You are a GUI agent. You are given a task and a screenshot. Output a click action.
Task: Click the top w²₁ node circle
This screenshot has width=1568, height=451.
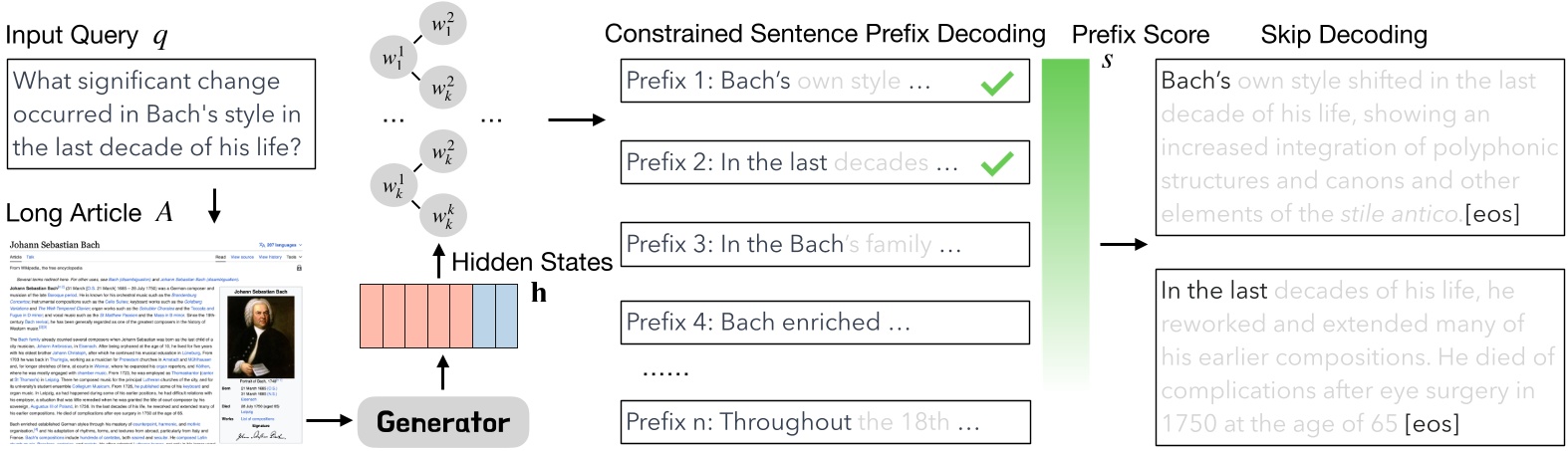(x=441, y=24)
